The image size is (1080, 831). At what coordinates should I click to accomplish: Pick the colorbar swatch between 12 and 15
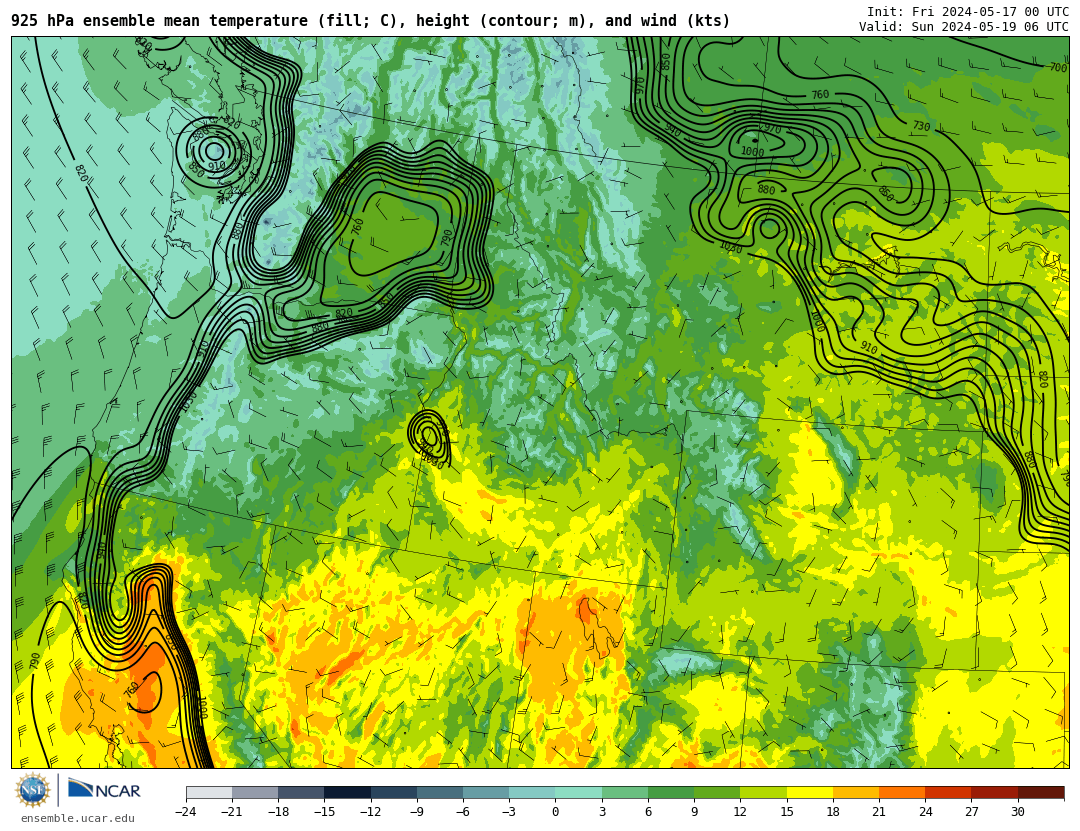point(763,792)
